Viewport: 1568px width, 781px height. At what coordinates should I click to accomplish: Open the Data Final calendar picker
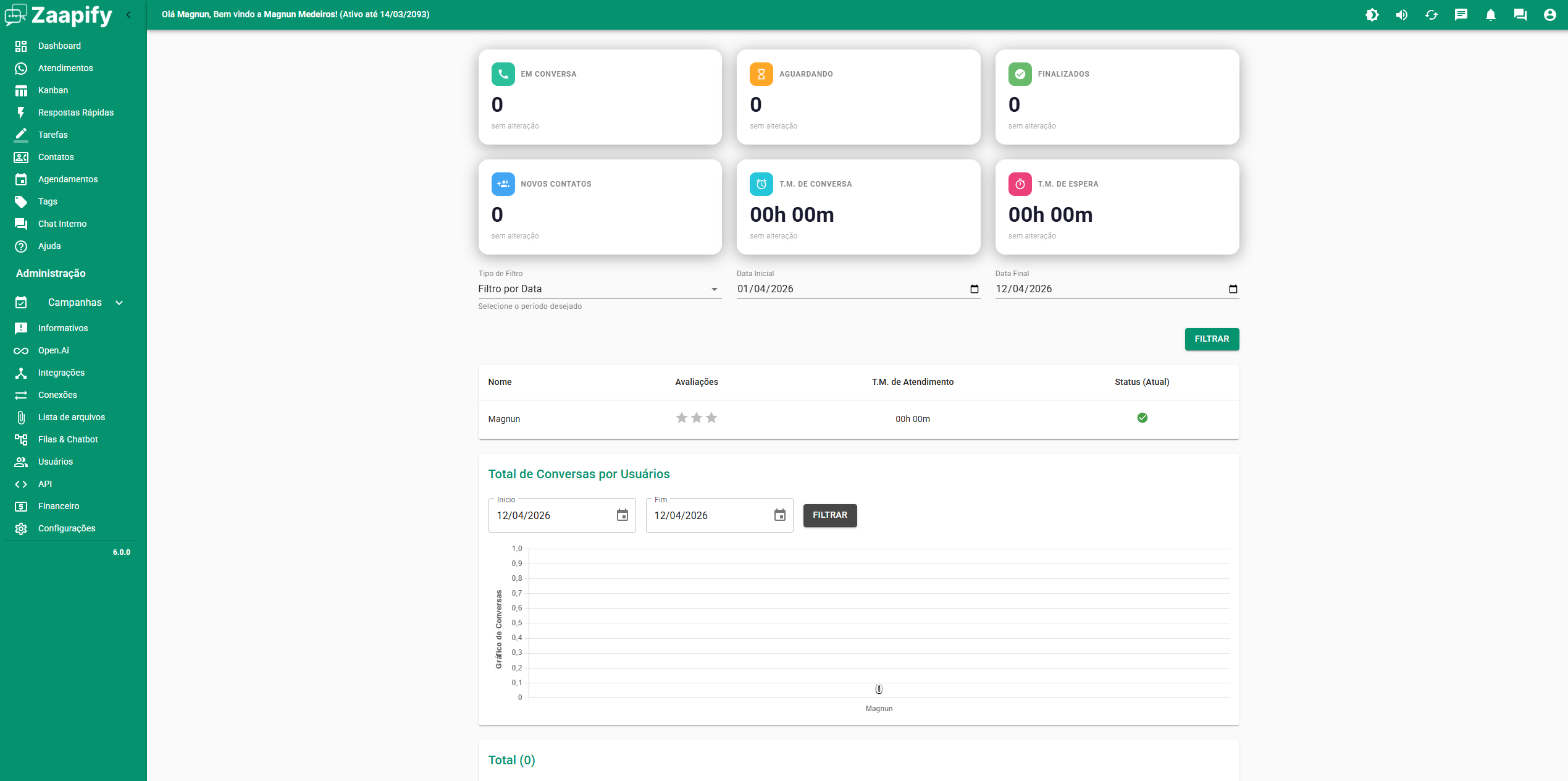[1233, 289]
